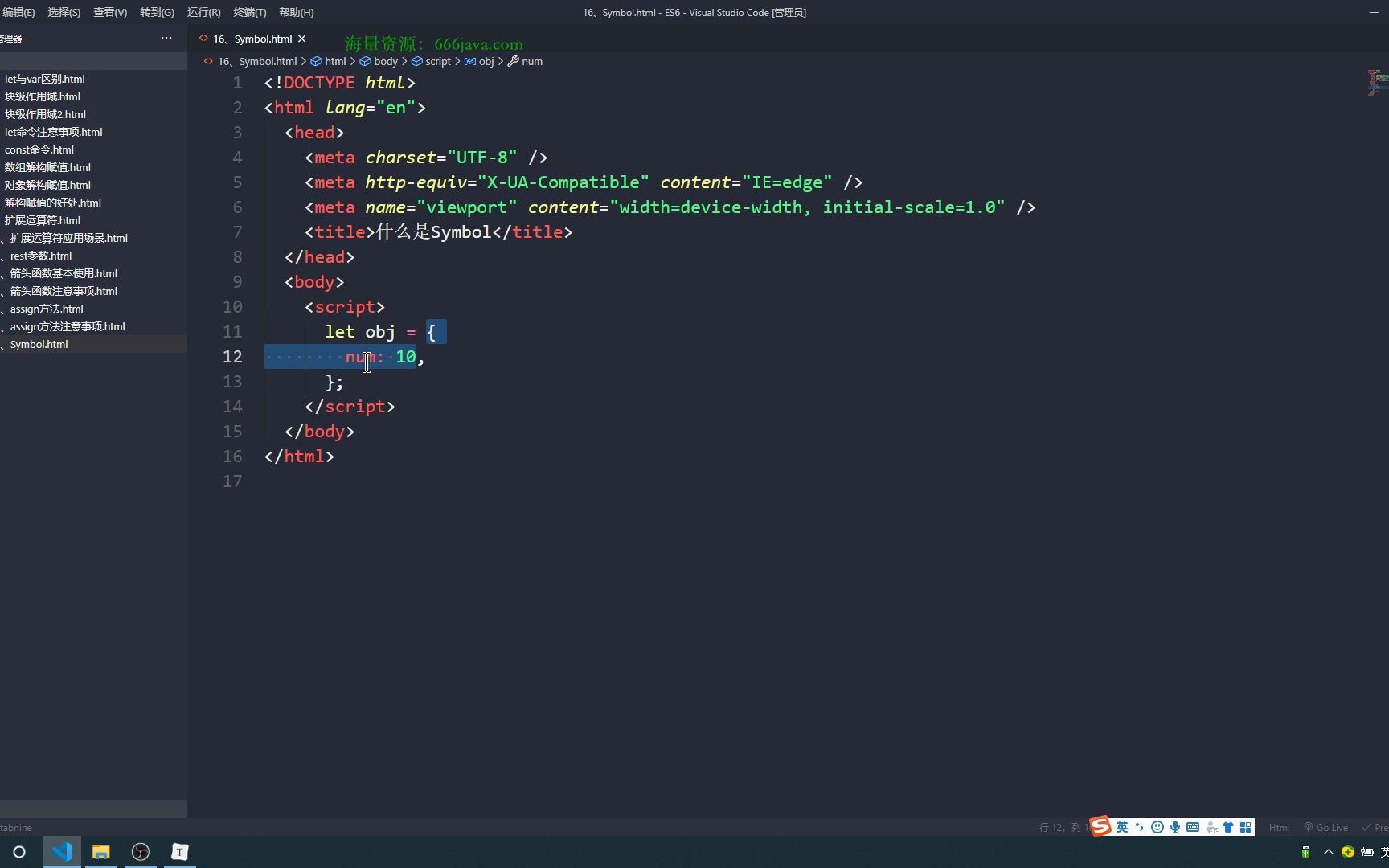This screenshot has height=868, width=1389.
Task: Open the 运行(R) menu
Action: pos(203,12)
